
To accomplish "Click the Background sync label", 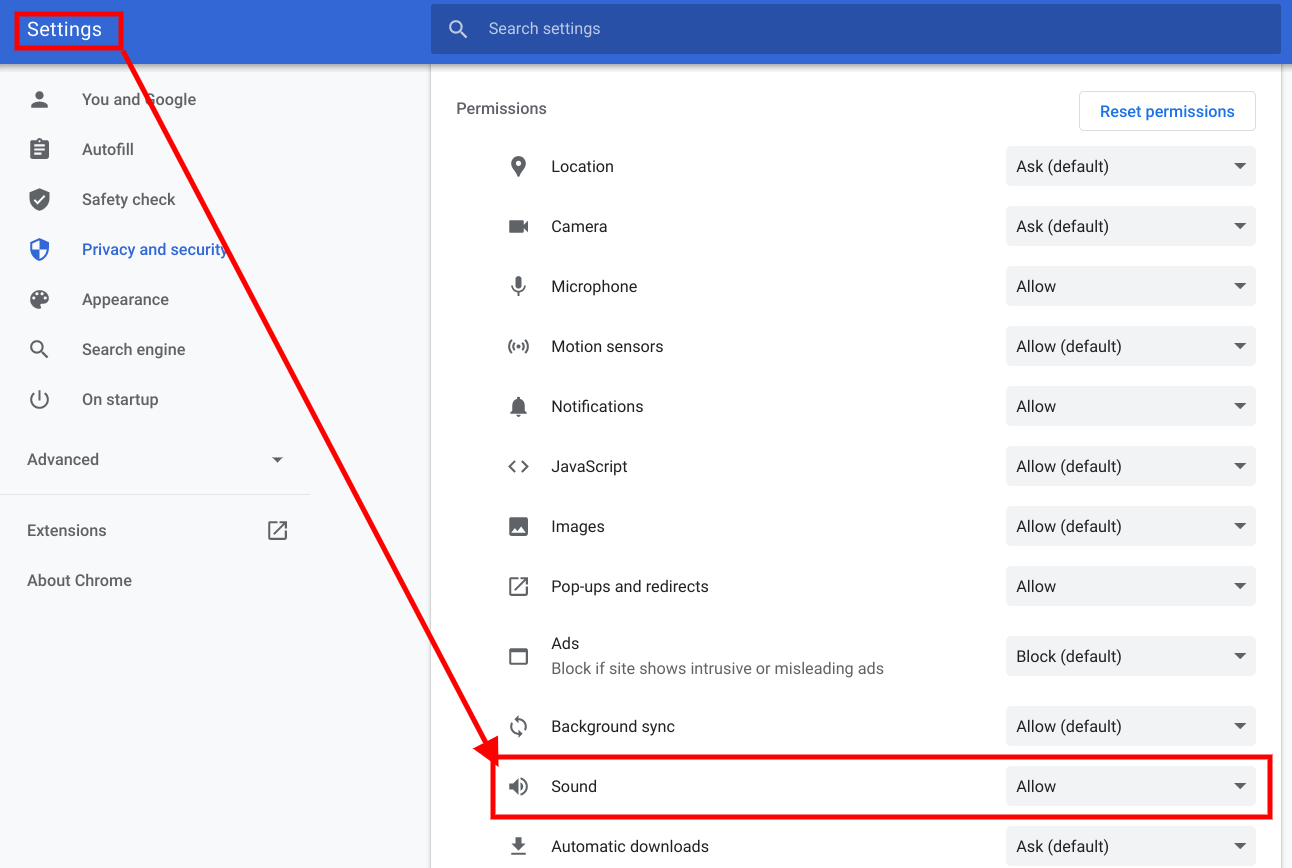I will pos(613,726).
